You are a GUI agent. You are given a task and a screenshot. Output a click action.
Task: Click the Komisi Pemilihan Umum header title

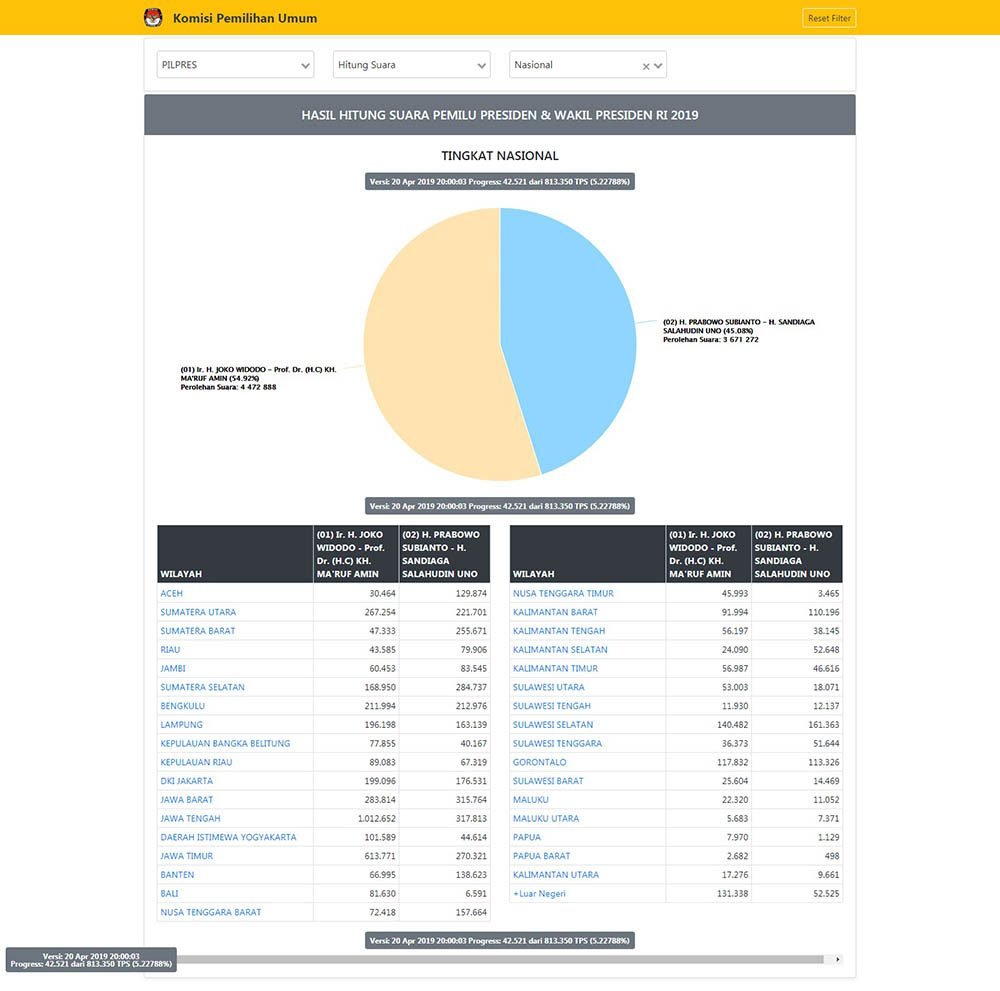(x=245, y=18)
